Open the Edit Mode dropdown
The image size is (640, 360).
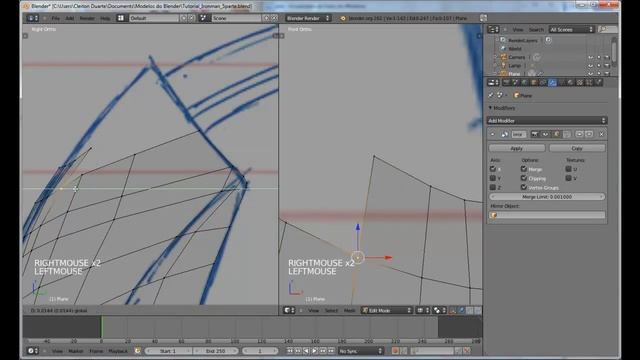387,311
